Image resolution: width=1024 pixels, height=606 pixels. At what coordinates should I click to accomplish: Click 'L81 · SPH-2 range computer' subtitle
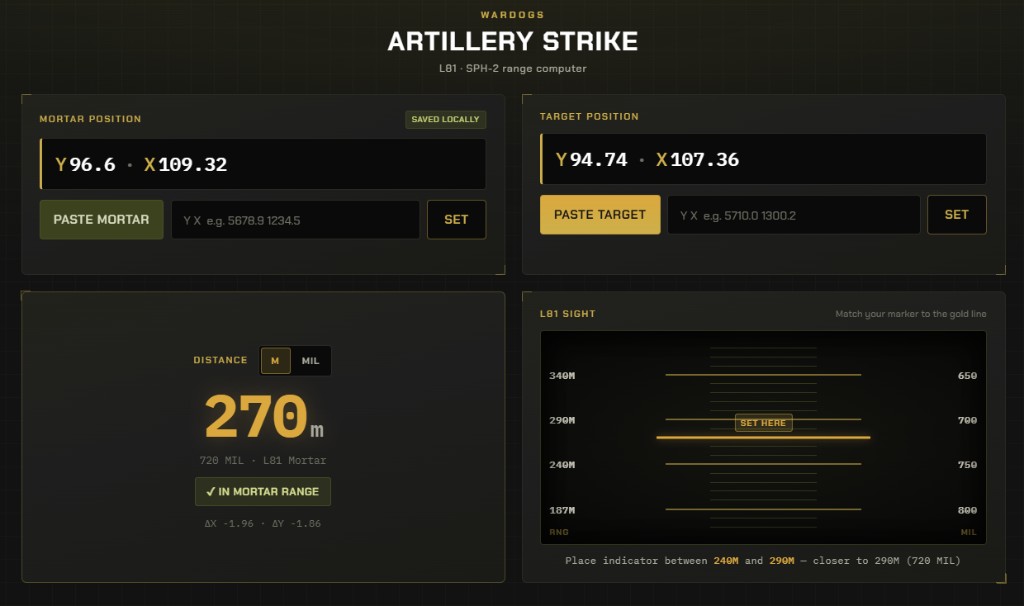(513, 69)
